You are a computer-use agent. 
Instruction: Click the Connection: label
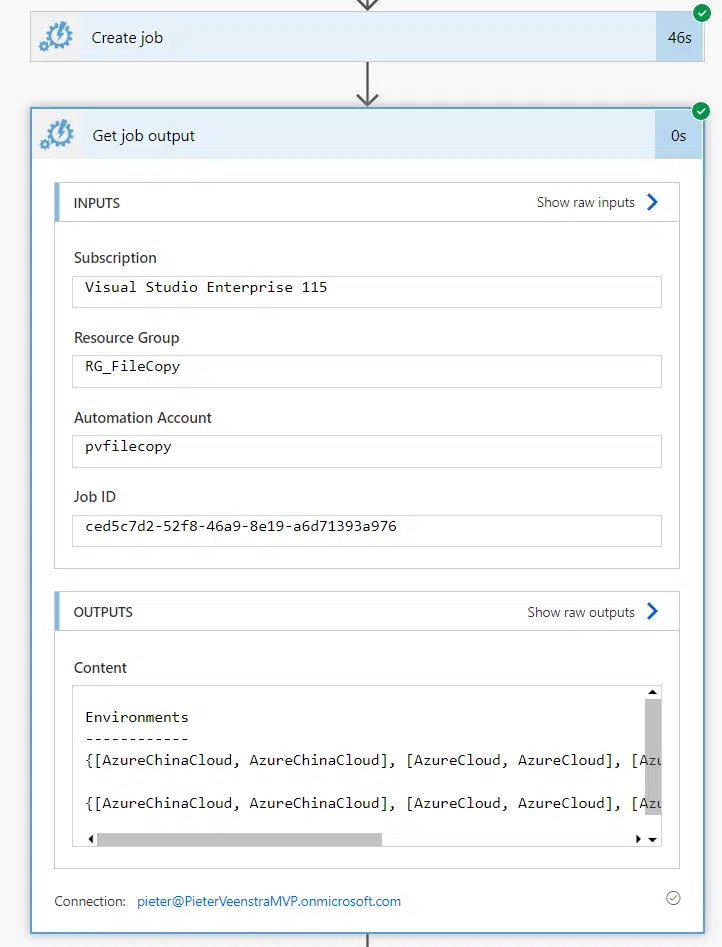pyautogui.click(x=90, y=901)
